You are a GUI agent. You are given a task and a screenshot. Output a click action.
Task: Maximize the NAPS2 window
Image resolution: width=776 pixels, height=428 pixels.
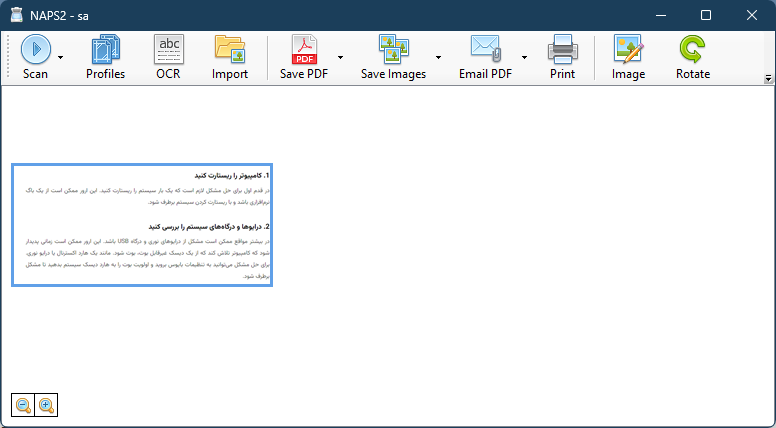[x=706, y=15]
